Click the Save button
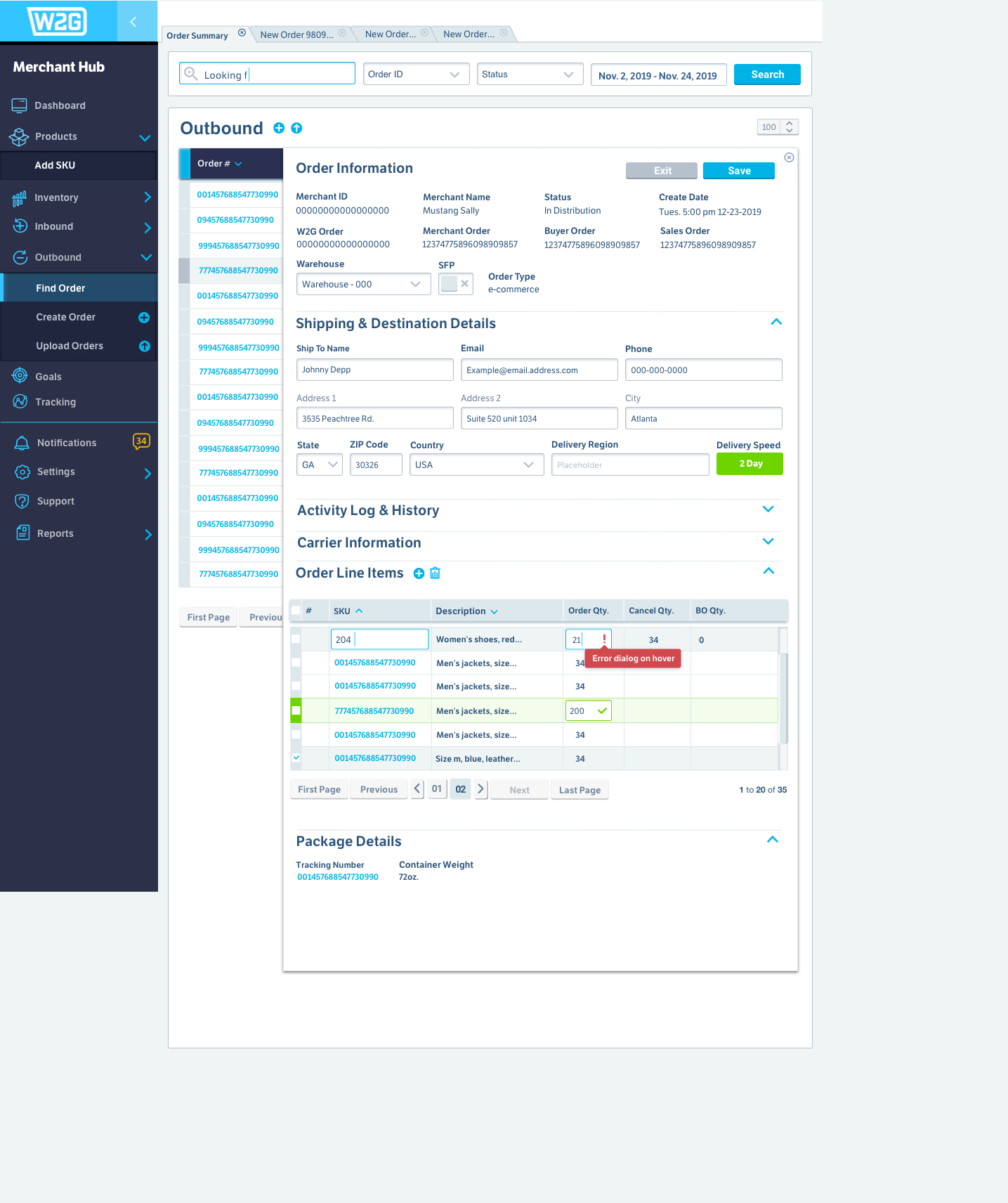 (738, 171)
